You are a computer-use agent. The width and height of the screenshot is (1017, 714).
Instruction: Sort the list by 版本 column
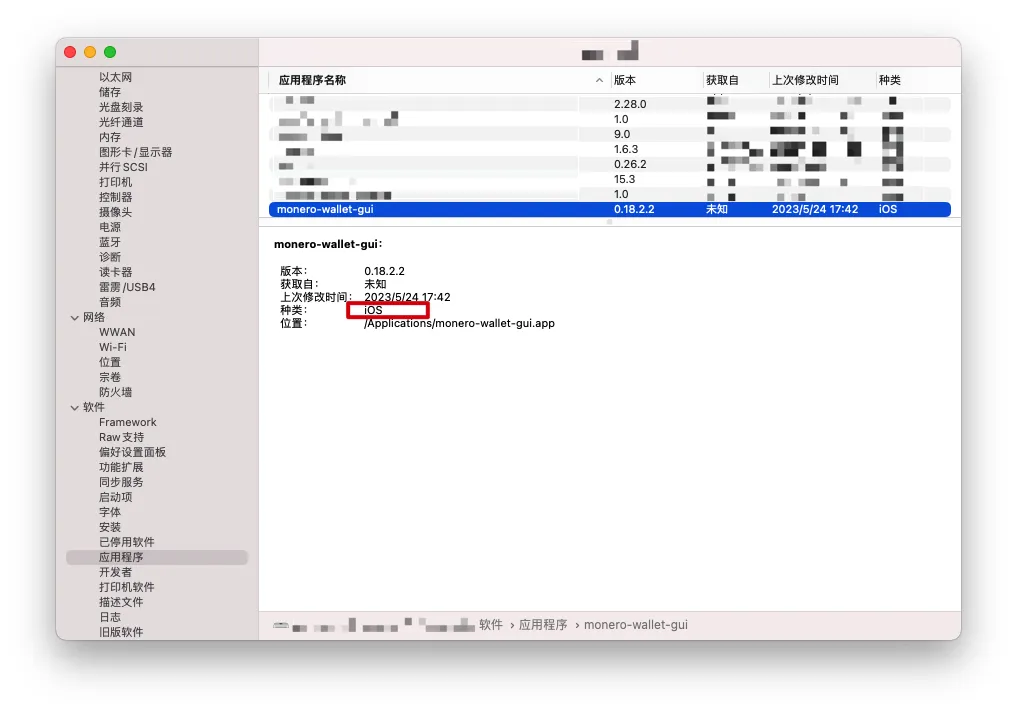click(625, 80)
